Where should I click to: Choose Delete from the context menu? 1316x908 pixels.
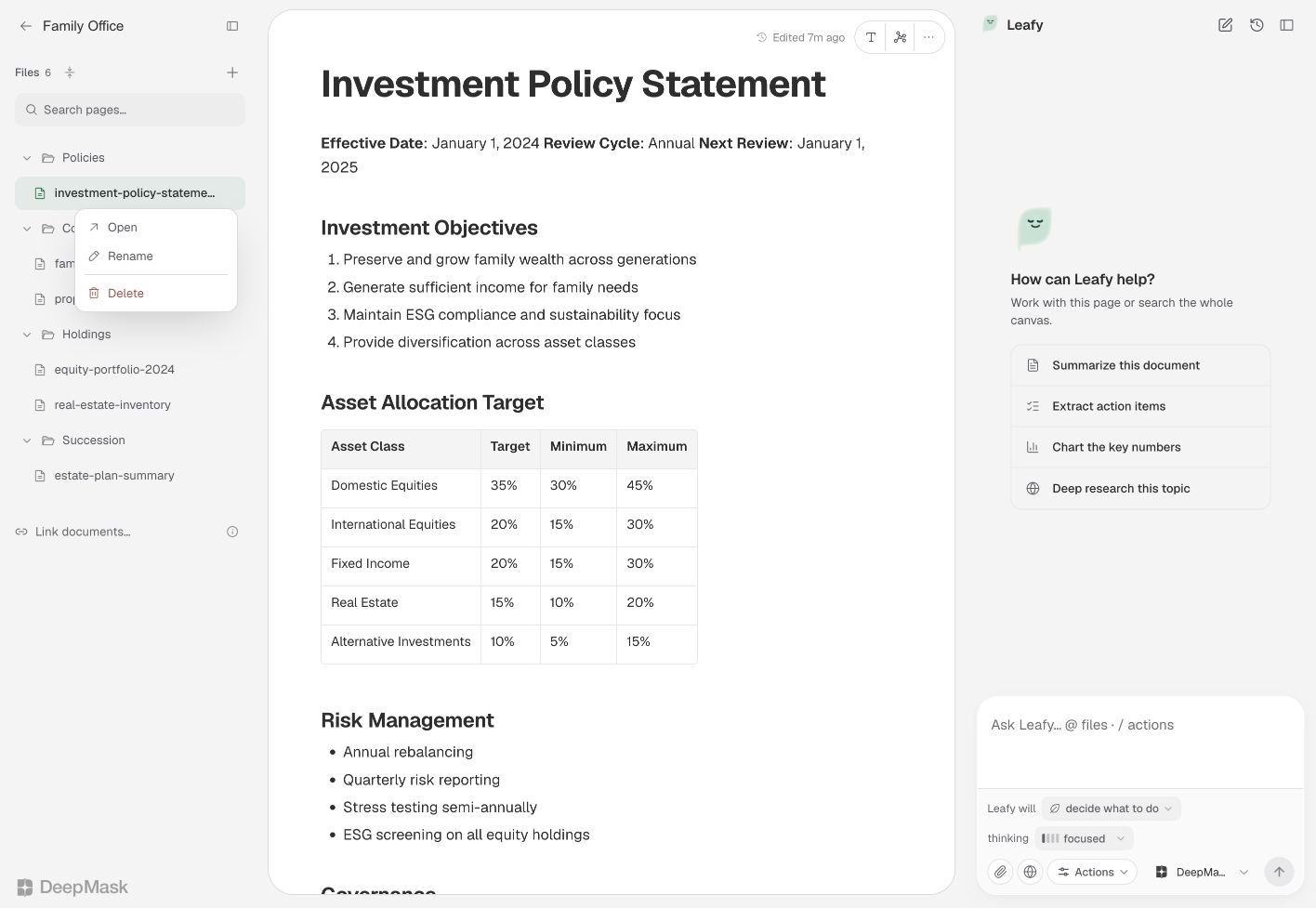pos(156,294)
